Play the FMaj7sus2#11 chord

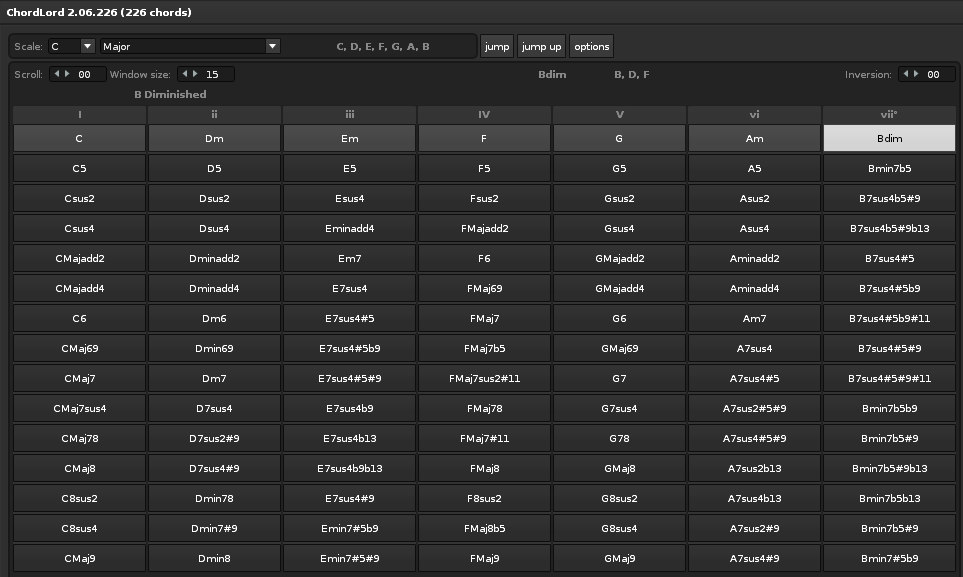484,379
